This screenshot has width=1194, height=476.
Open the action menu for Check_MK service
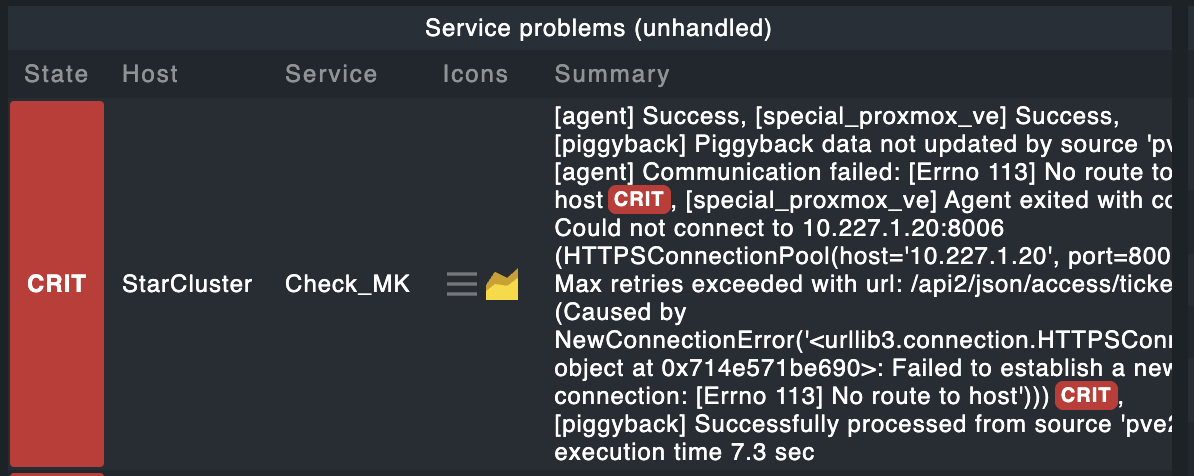point(461,285)
